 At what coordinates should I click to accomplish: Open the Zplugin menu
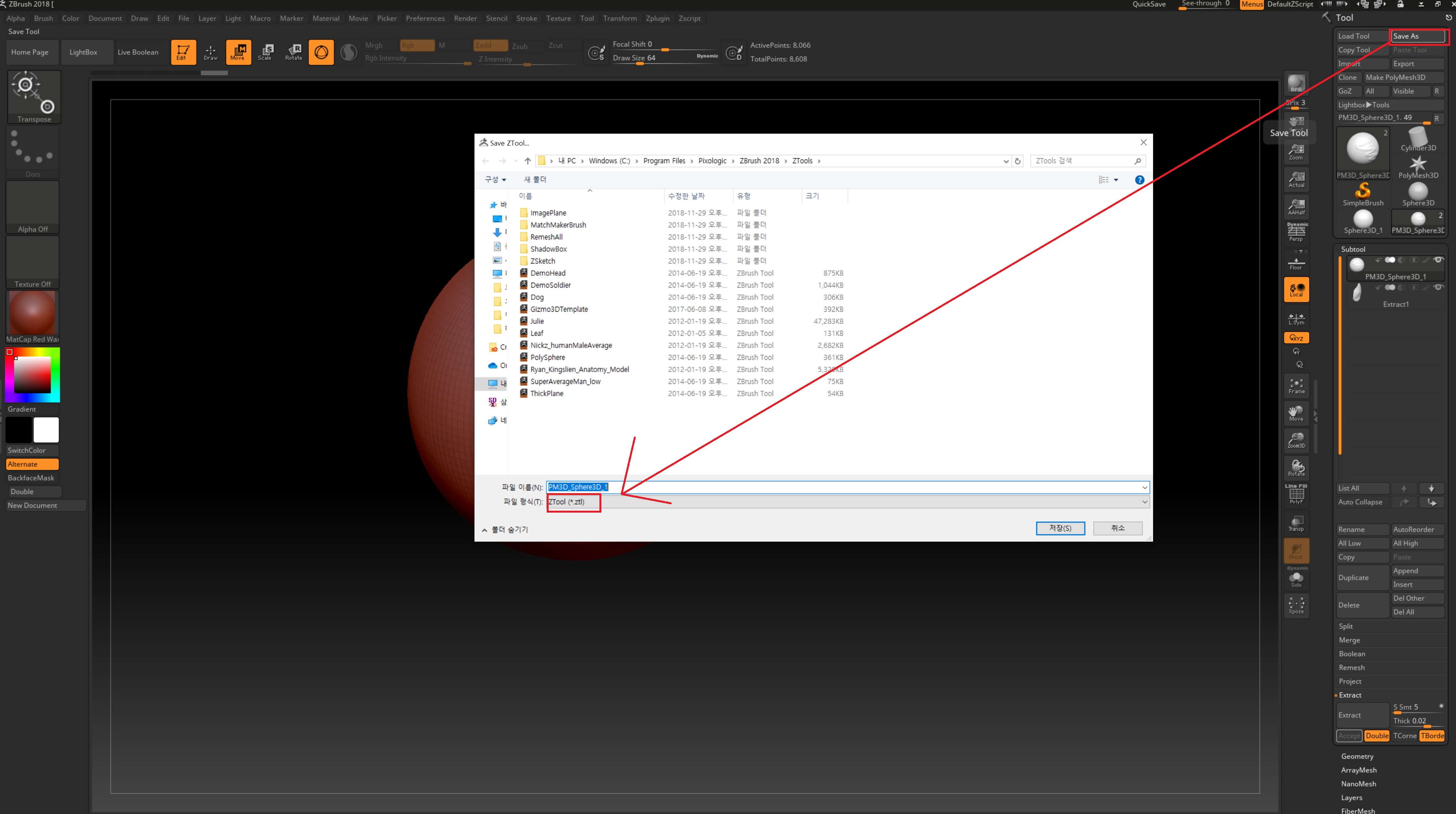pyautogui.click(x=658, y=18)
